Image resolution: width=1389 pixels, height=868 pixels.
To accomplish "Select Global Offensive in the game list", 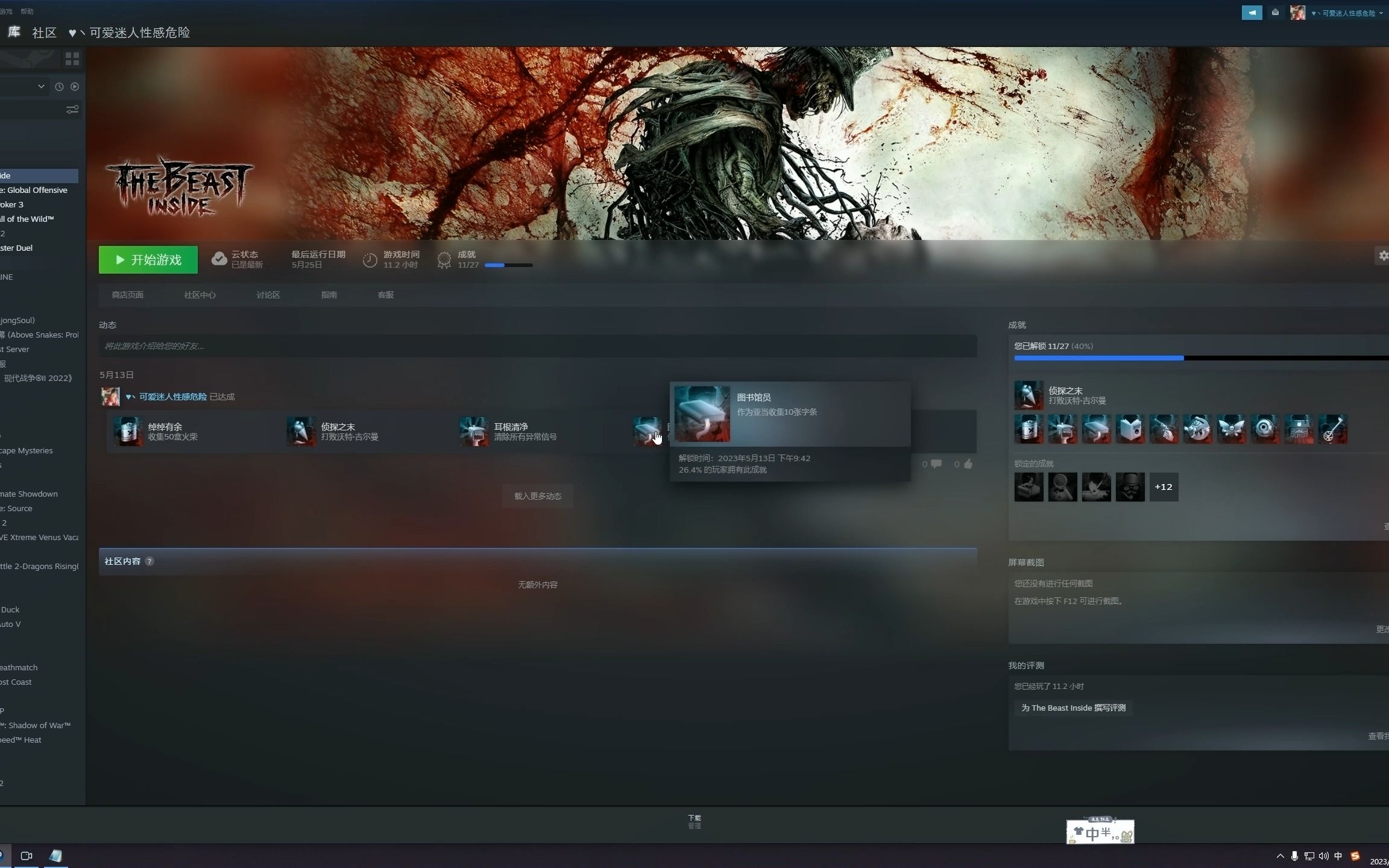I will click(34, 190).
